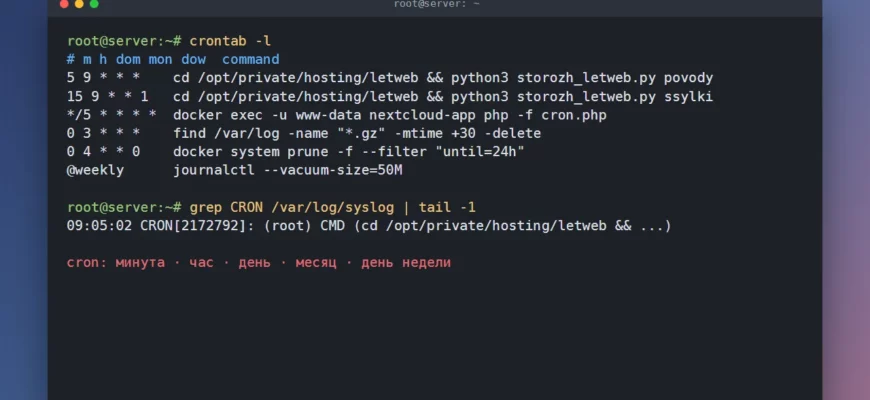Click the red 'cron: минута · час' caption
This screenshot has width=870, height=400.
(x=259, y=262)
